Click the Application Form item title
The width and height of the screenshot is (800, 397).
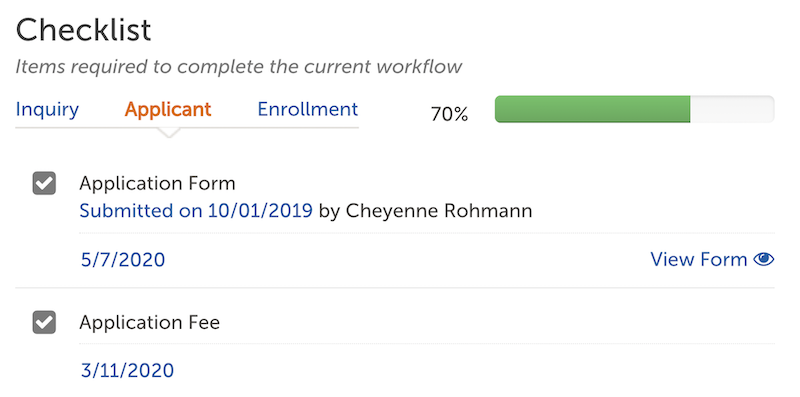pyautogui.click(x=157, y=183)
